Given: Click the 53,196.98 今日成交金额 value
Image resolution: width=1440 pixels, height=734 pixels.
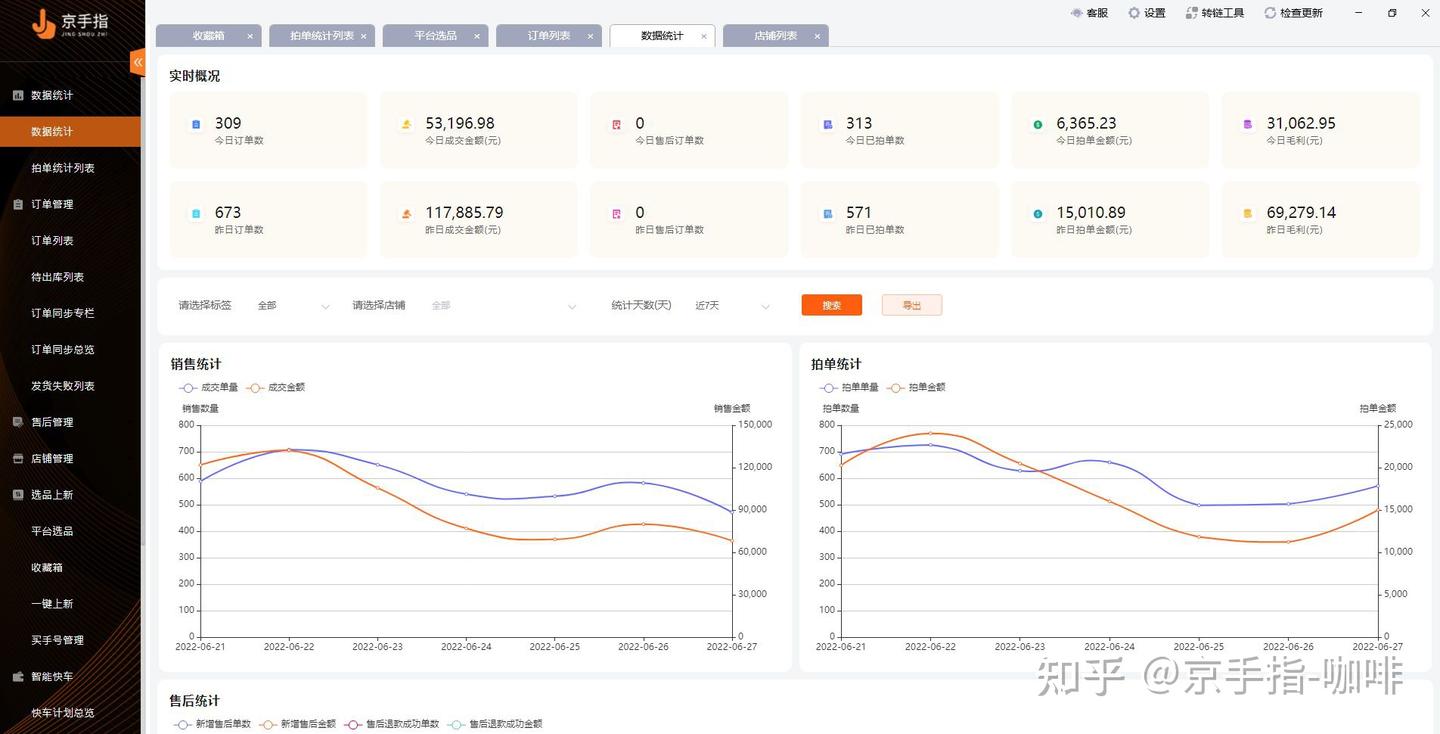Looking at the screenshot, I should pos(460,123).
